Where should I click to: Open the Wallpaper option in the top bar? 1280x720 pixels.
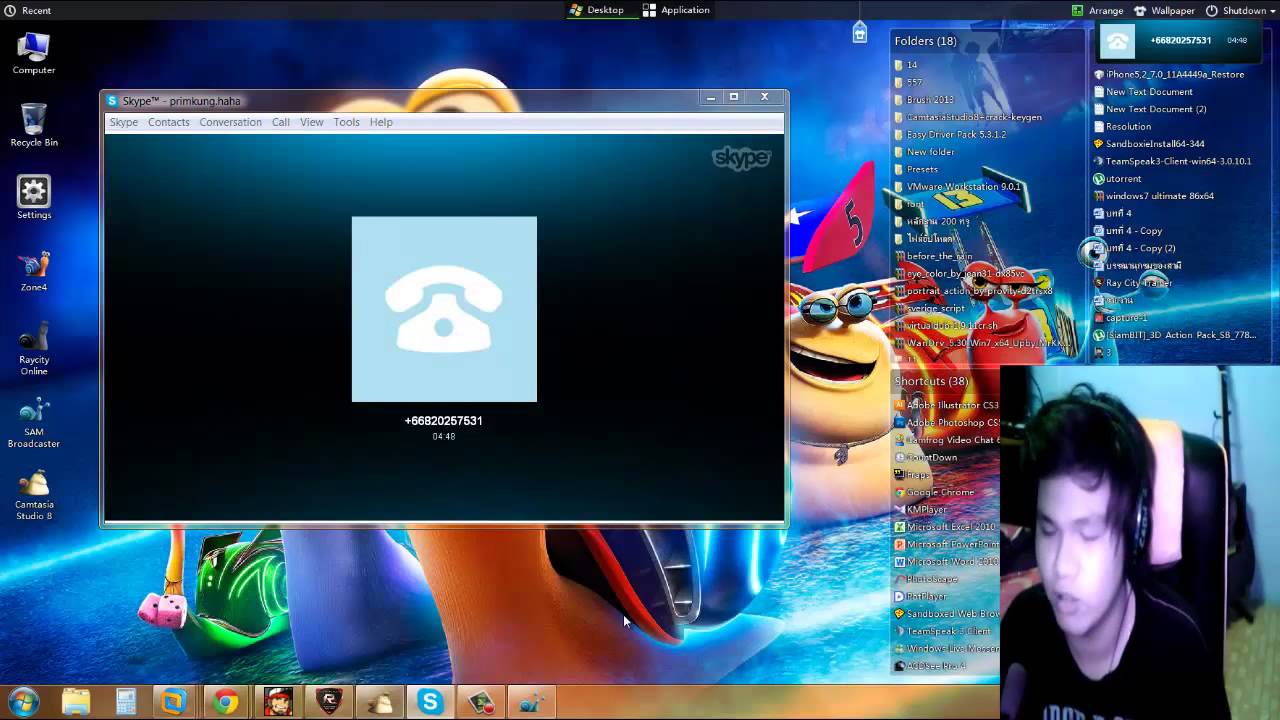1165,10
